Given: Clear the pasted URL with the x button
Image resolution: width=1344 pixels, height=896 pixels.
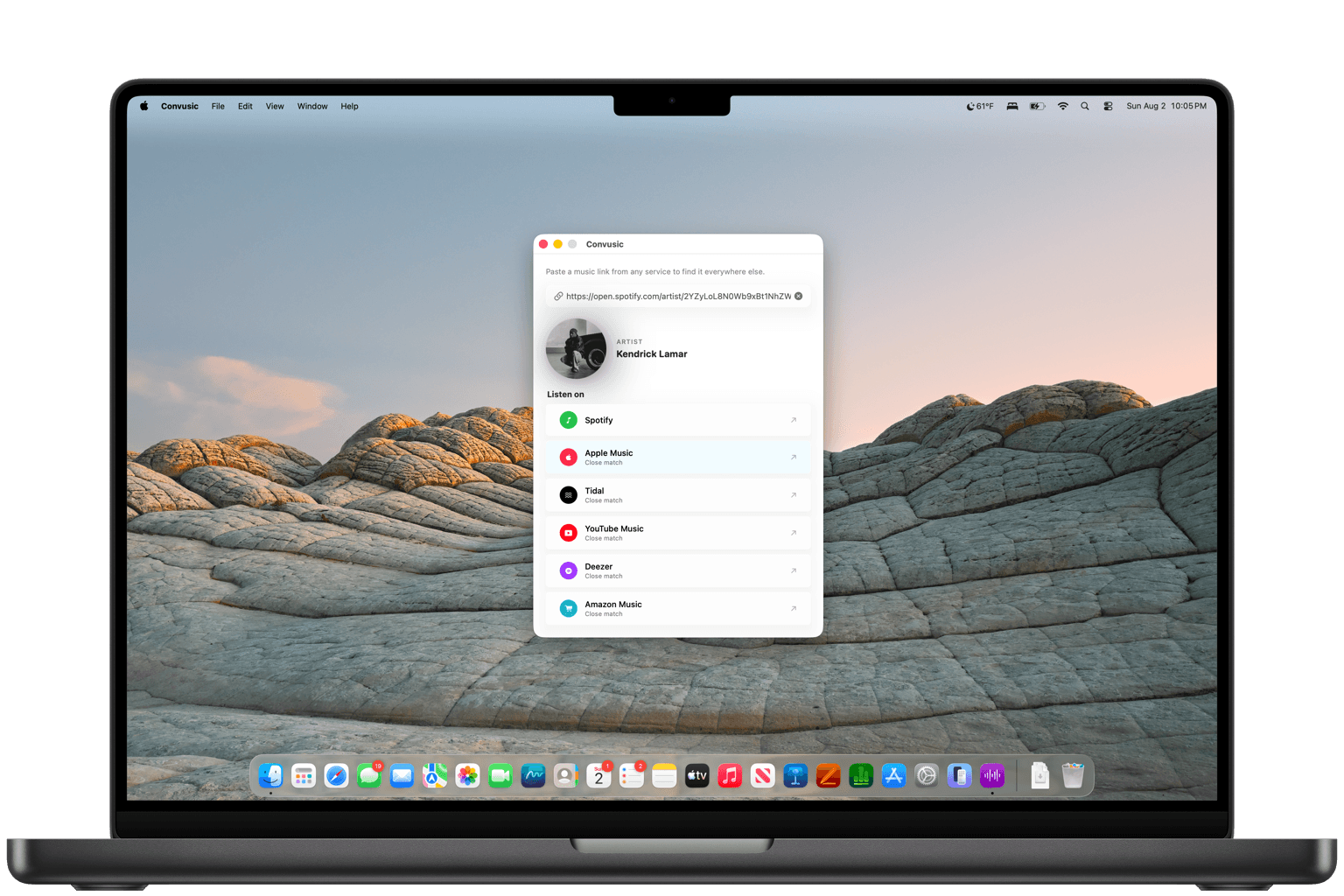Looking at the screenshot, I should pyautogui.click(x=798, y=296).
